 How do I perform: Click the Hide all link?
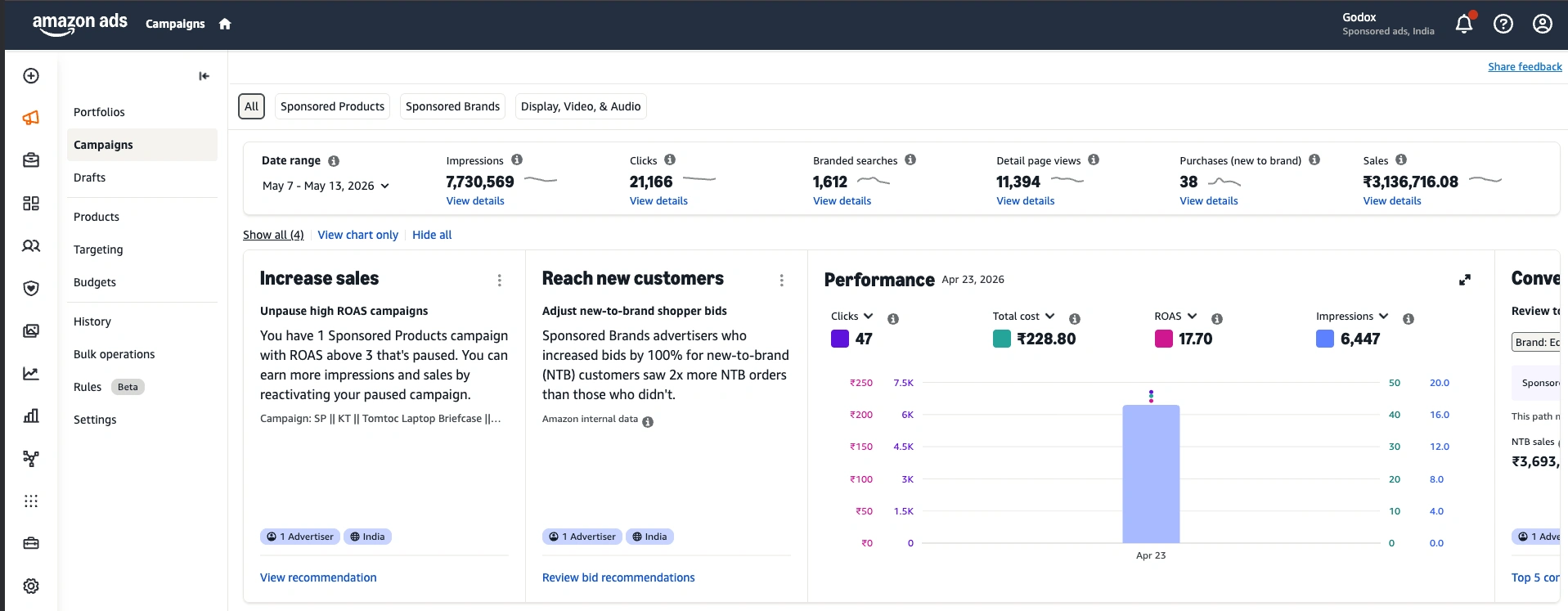tap(432, 235)
